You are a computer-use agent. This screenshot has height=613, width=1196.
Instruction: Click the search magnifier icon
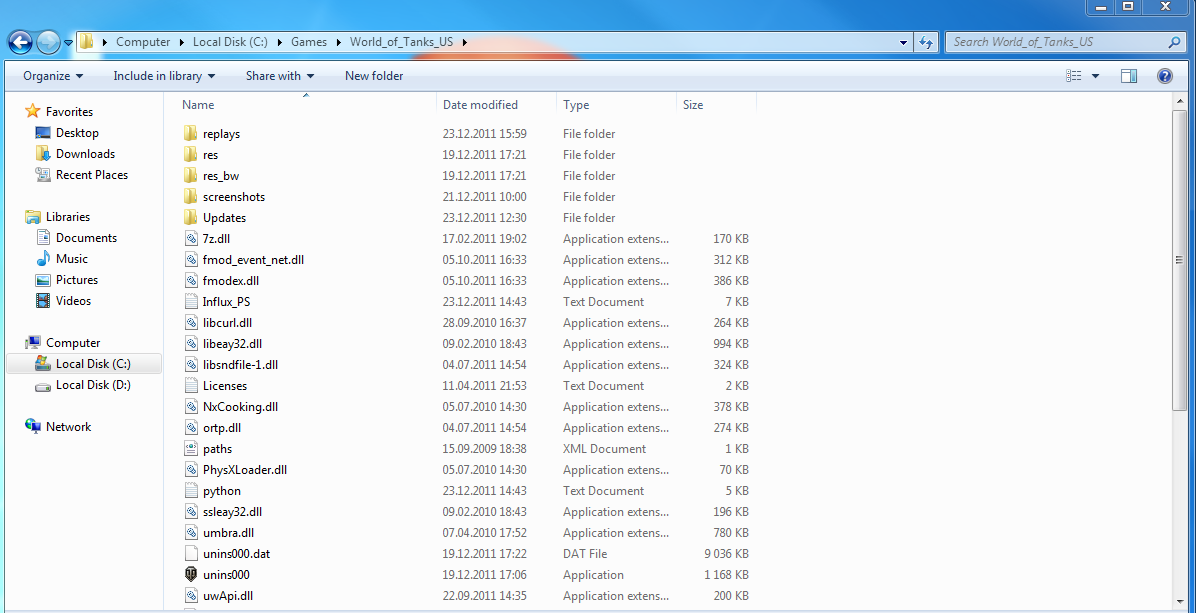pos(1175,42)
